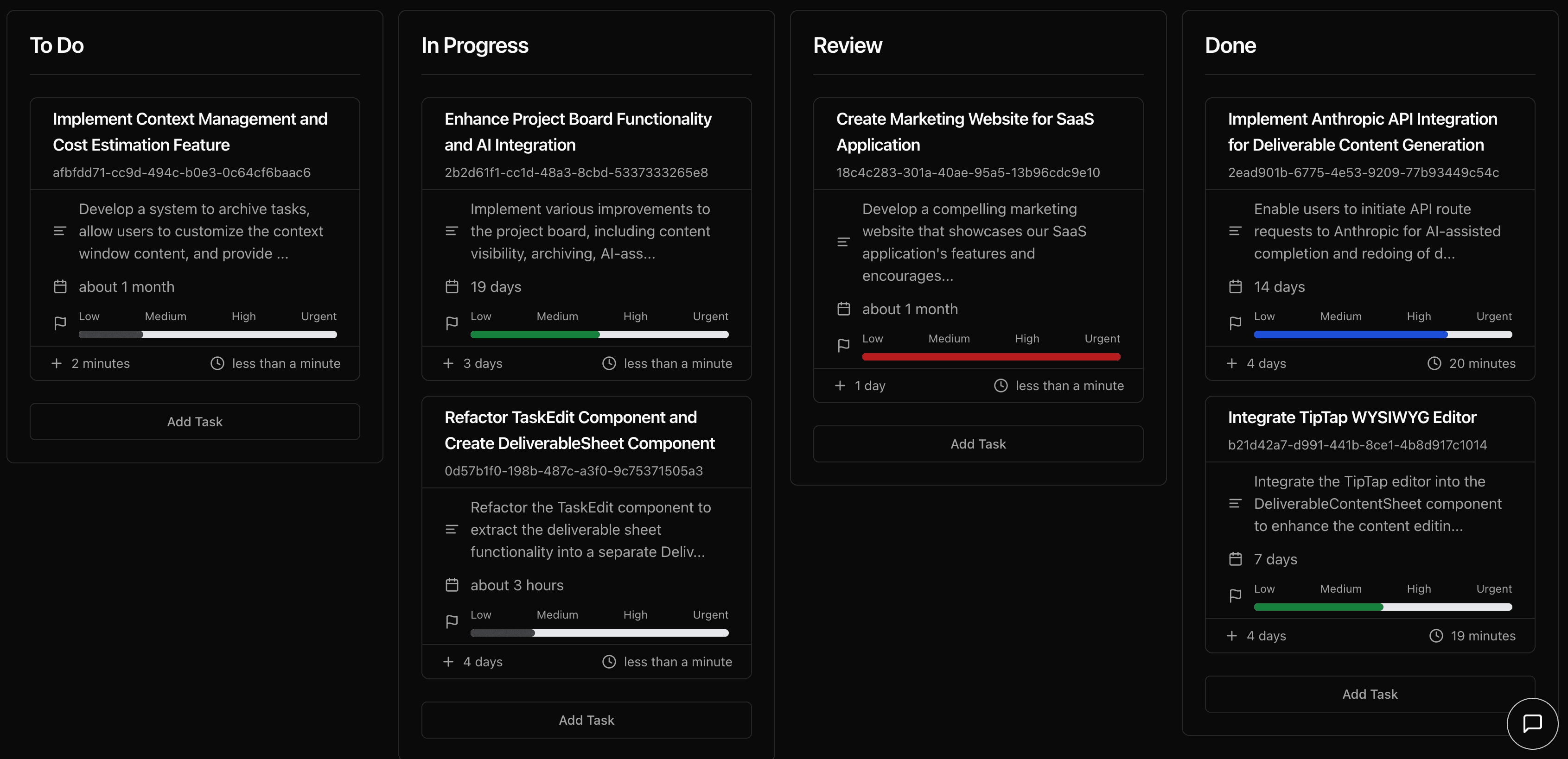Click task ID afbfdd71-cc9d on To Do card
Image resolution: width=1568 pixels, height=759 pixels.
pyautogui.click(x=181, y=173)
